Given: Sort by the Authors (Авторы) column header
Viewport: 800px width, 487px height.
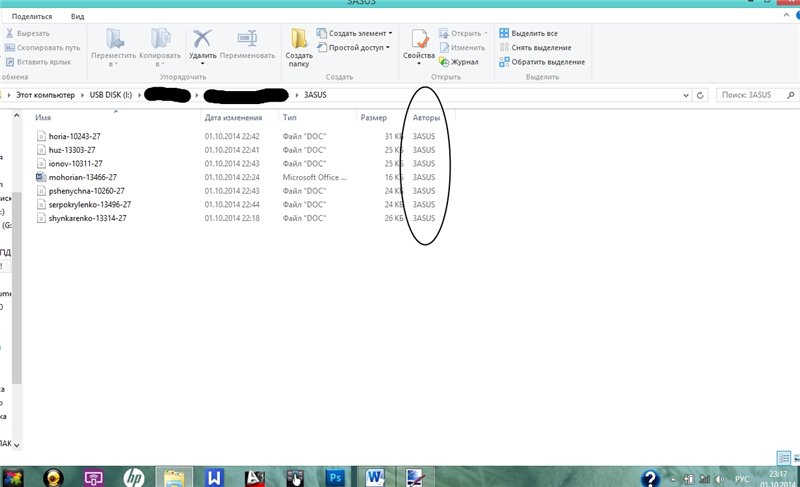Looking at the screenshot, I should click(426, 117).
